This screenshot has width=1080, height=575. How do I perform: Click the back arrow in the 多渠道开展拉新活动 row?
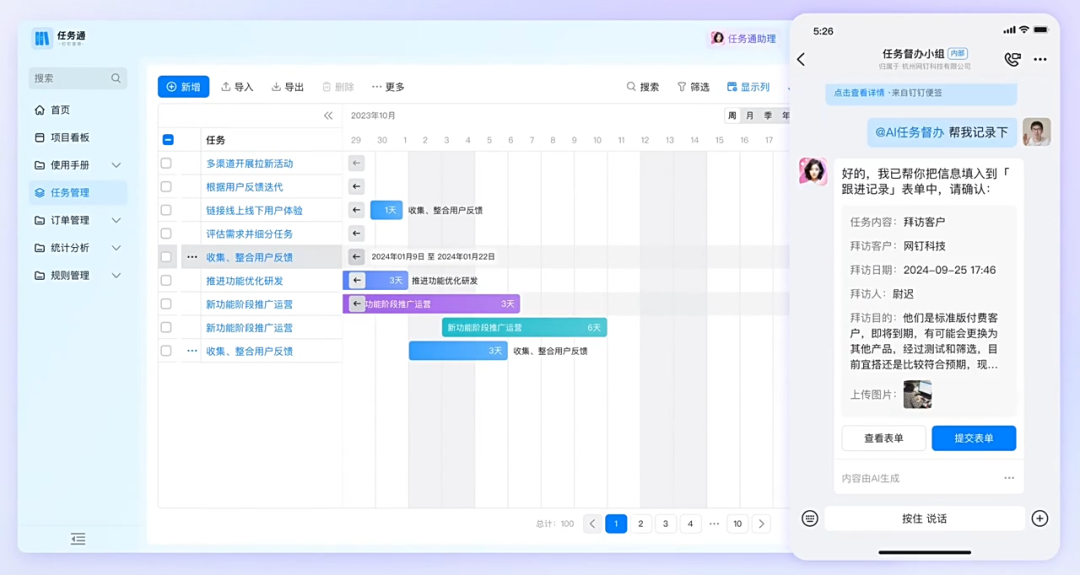[x=356, y=163]
